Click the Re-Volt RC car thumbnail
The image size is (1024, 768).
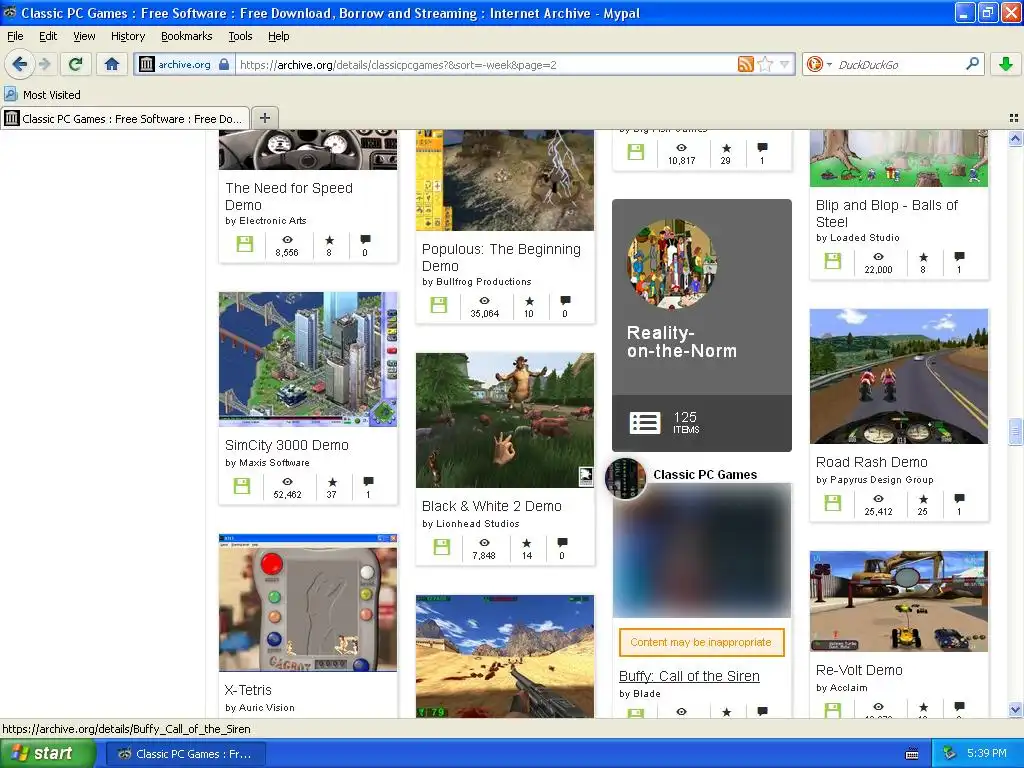click(899, 601)
